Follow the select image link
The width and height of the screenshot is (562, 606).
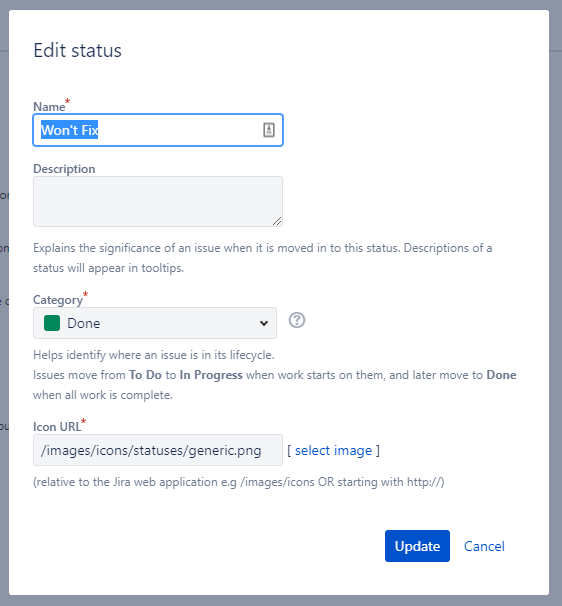click(x=333, y=451)
